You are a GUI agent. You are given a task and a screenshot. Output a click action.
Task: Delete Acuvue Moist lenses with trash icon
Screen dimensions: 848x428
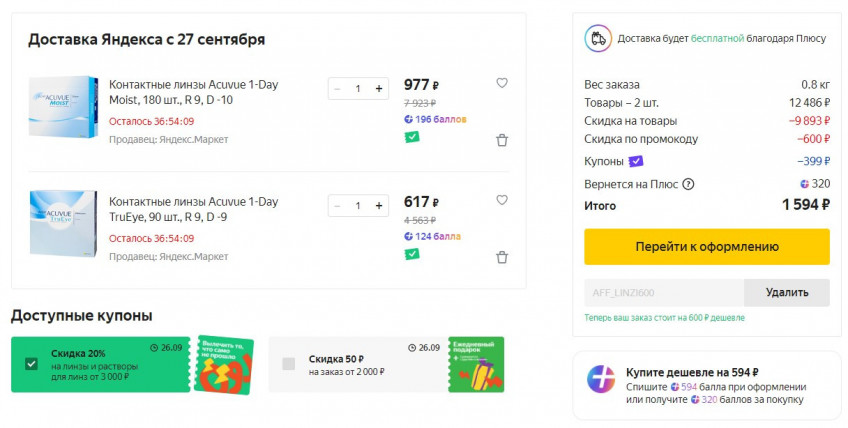click(502, 140)
